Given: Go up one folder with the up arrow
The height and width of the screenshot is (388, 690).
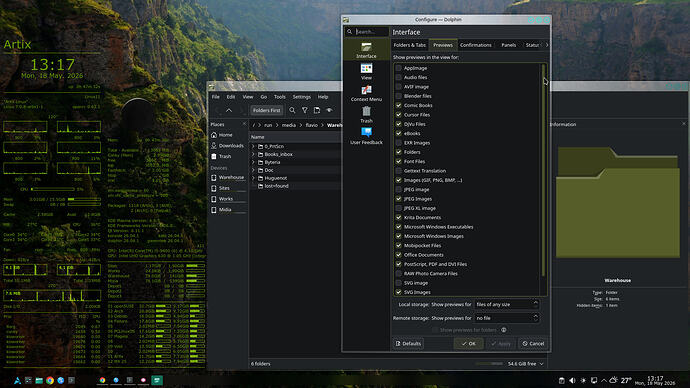Looking at the screenshot, I should point(229,110).
